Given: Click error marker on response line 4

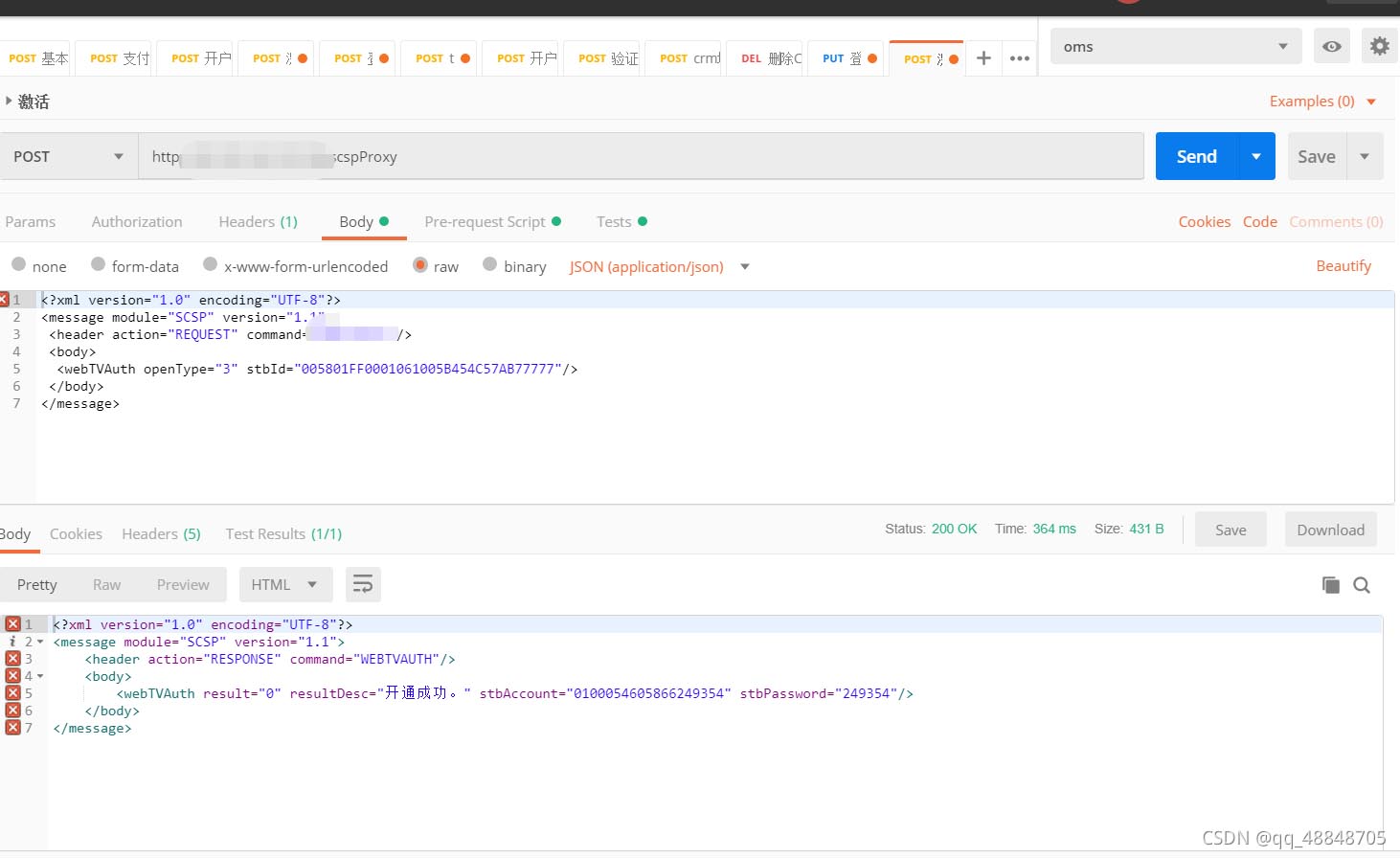Looking at the screenshot, I should point(12,676).
